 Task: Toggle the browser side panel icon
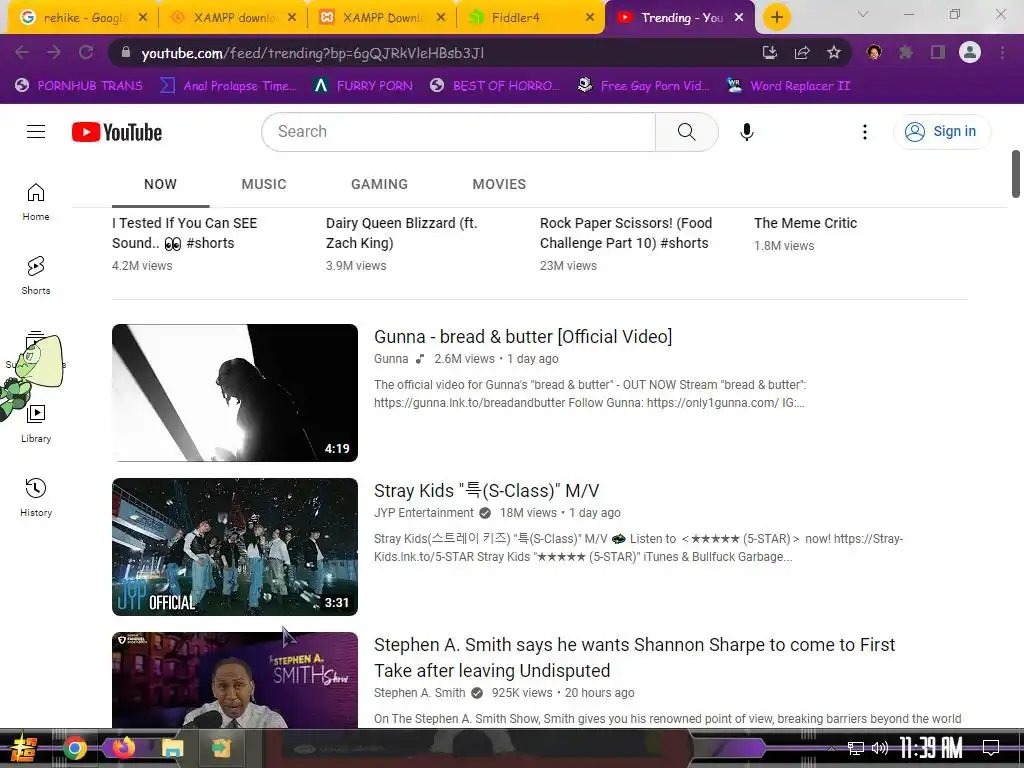(x=938, y=52)
